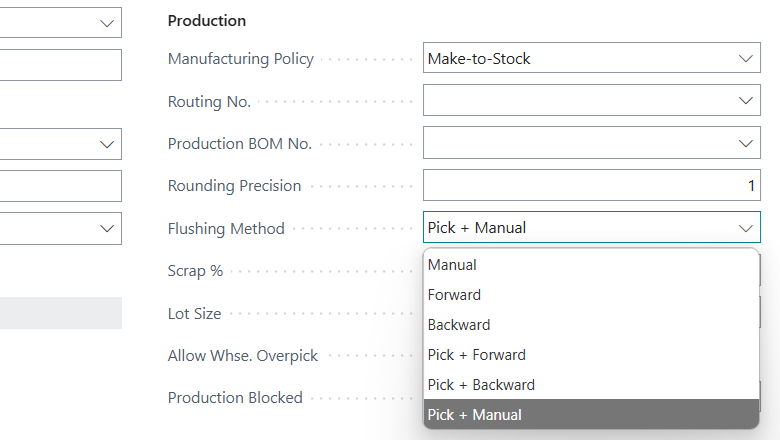Select Manual from the flushing method list

(452, 265)
